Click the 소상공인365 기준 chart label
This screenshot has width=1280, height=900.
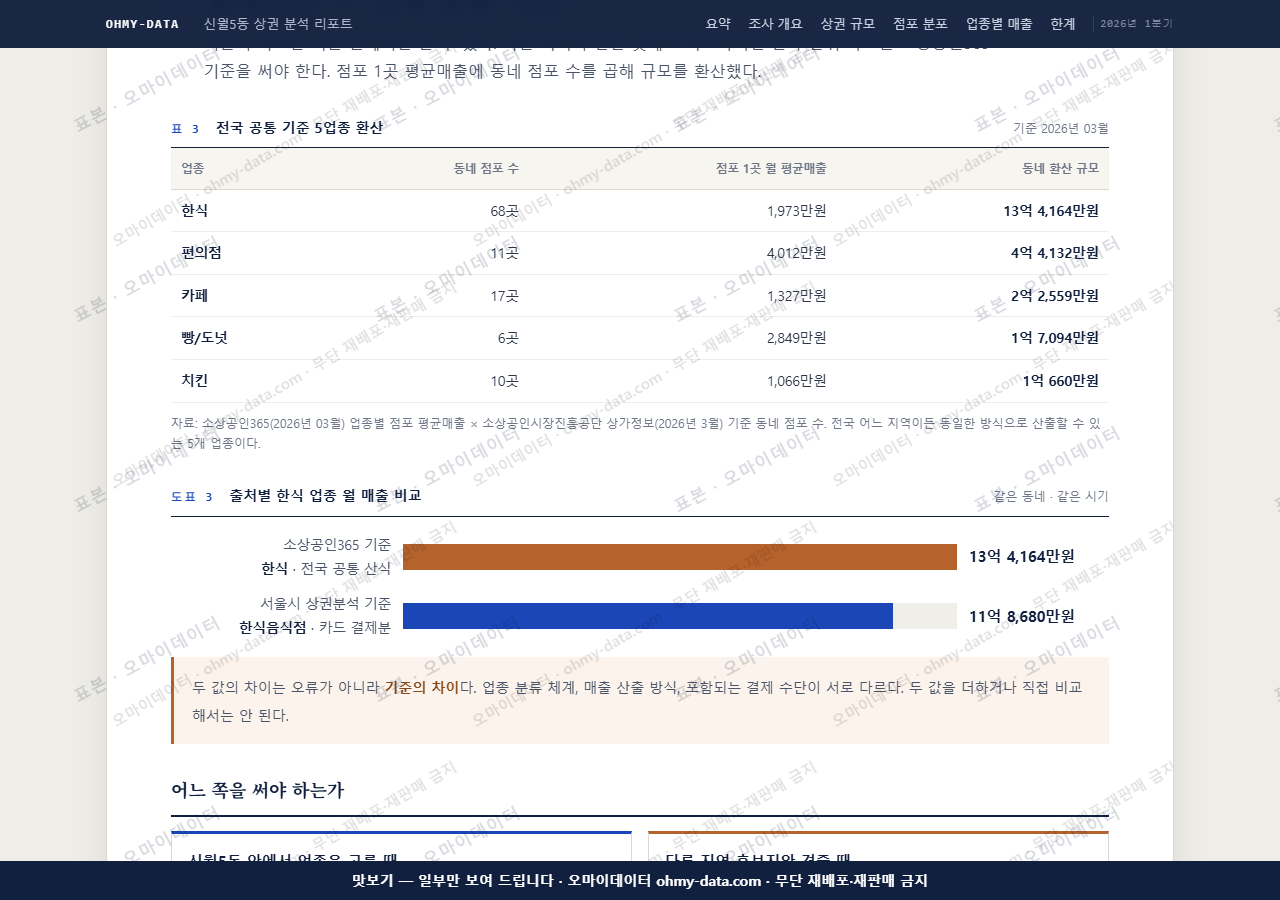[x=337, y=545]
